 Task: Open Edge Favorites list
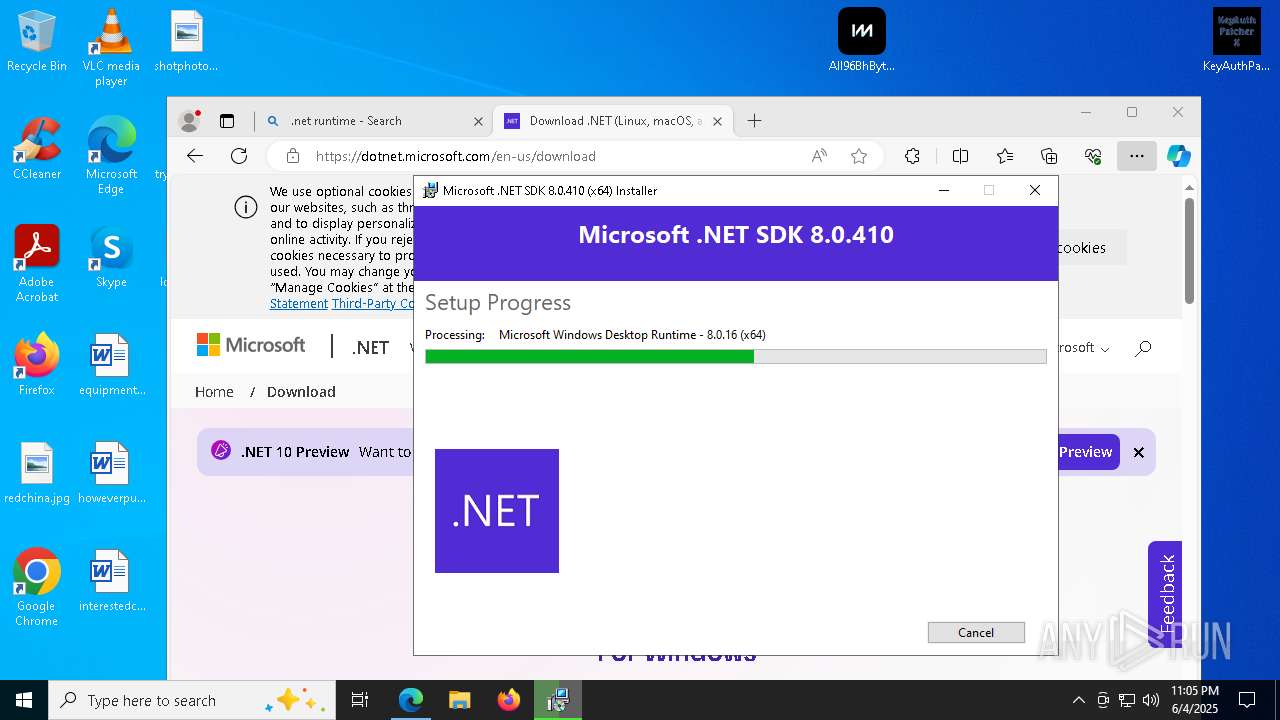(1005, 156)
